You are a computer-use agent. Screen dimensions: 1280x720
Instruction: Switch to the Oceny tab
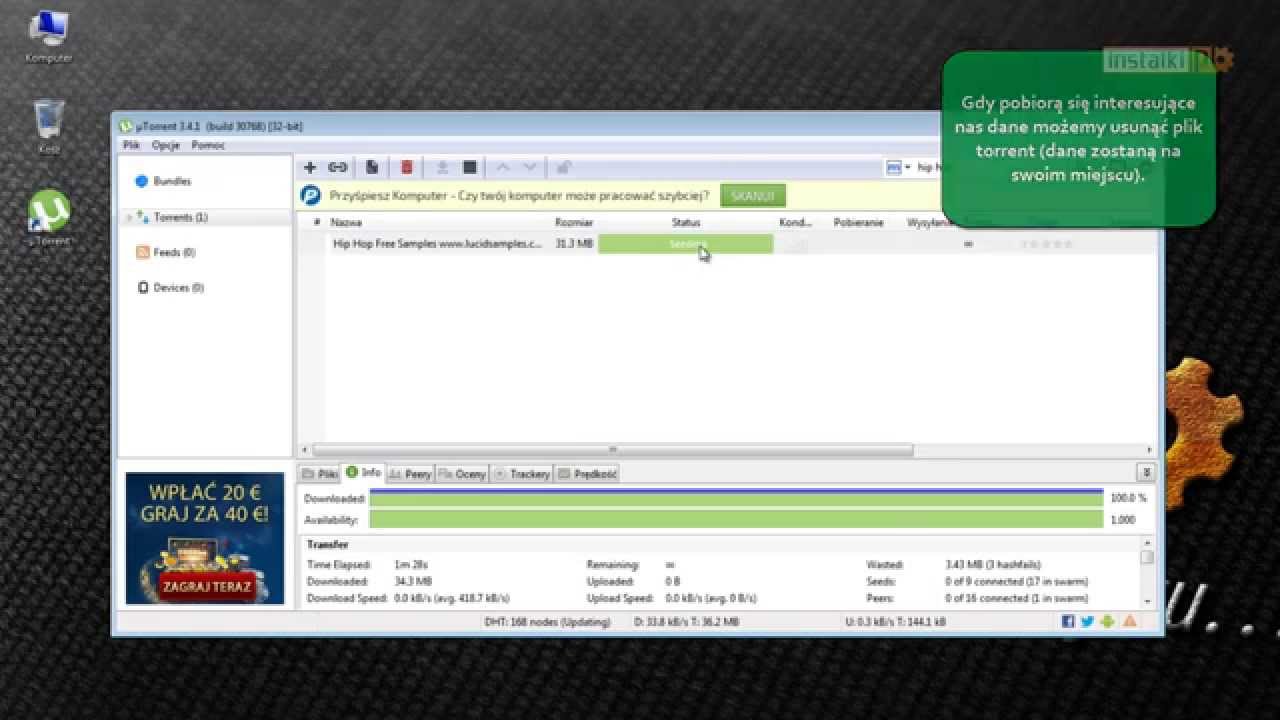[x=461, y=473]
